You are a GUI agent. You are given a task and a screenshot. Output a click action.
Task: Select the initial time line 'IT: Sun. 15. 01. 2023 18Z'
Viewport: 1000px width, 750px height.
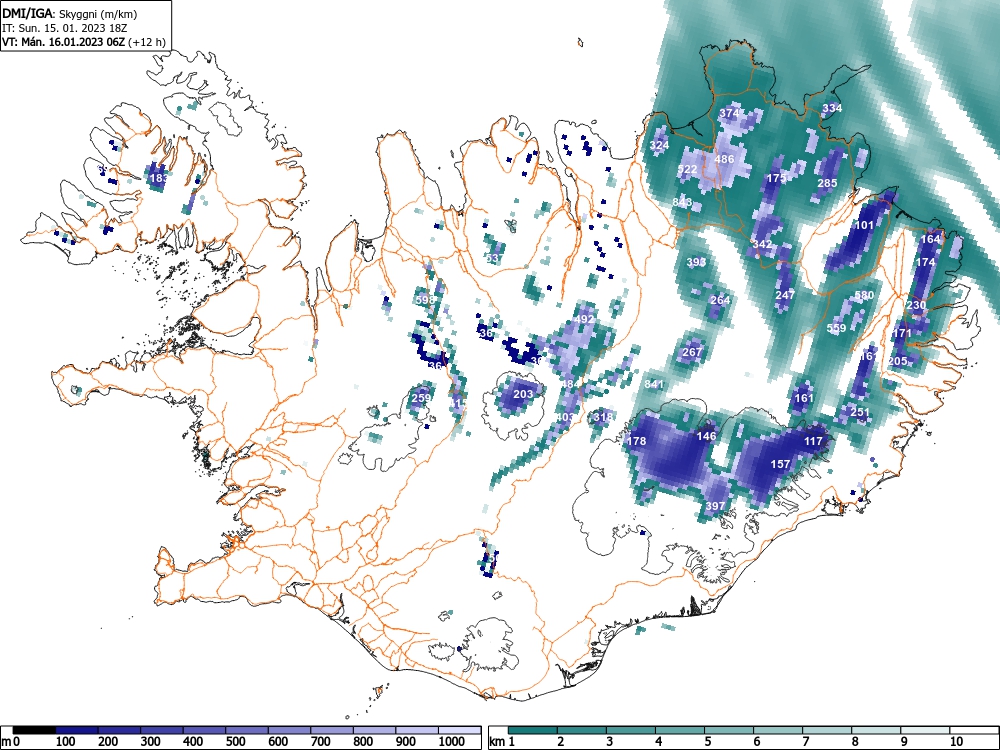pyautogui.click(x=64, y=28)
